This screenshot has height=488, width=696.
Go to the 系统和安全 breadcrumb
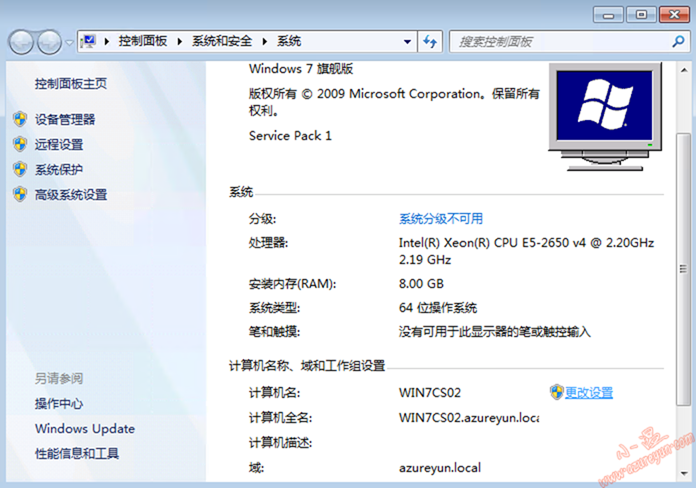coord(221,41)
